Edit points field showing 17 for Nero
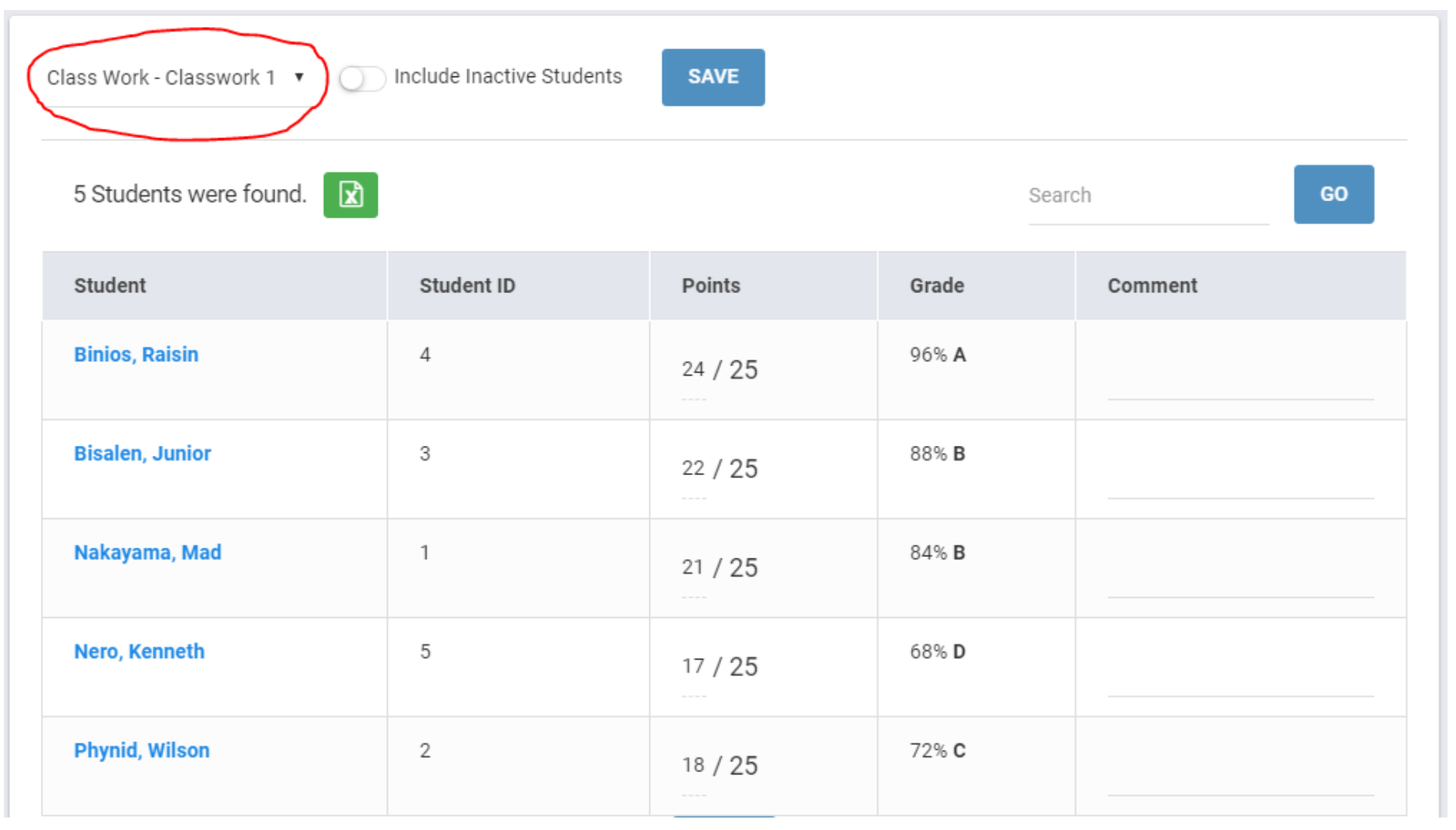 pyautogui.click(x=693, y=666)
